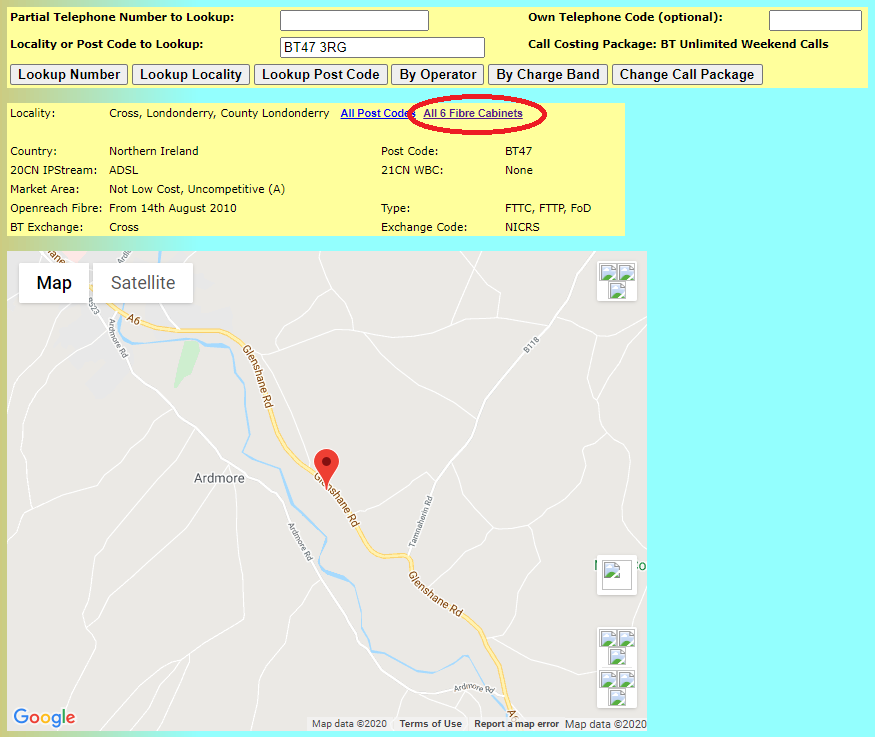Click the Ardmore place label on map
The width and height of the screenshot is (875, 737).
(219, 478)
